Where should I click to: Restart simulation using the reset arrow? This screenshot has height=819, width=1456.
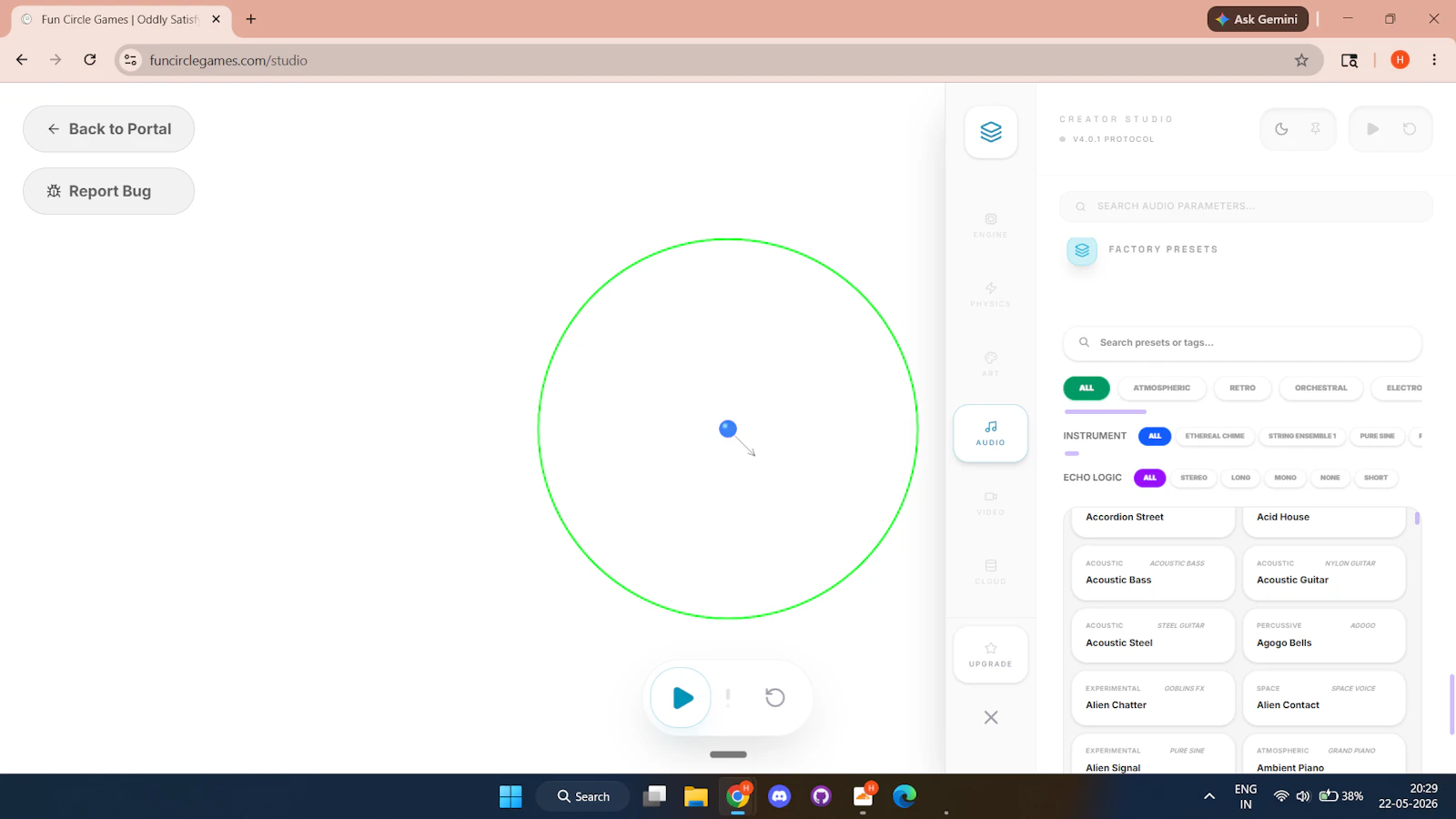pyautogui.click(x=774, y=698)
